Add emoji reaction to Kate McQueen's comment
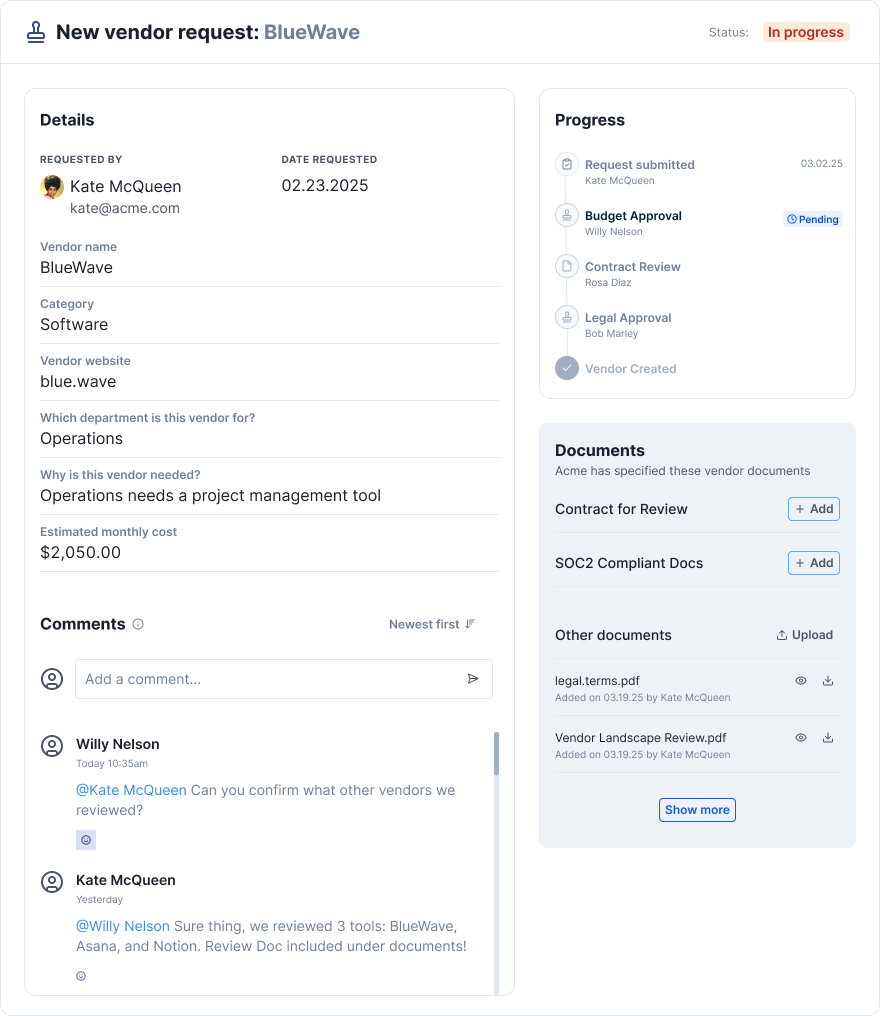 tap(81, 976)
